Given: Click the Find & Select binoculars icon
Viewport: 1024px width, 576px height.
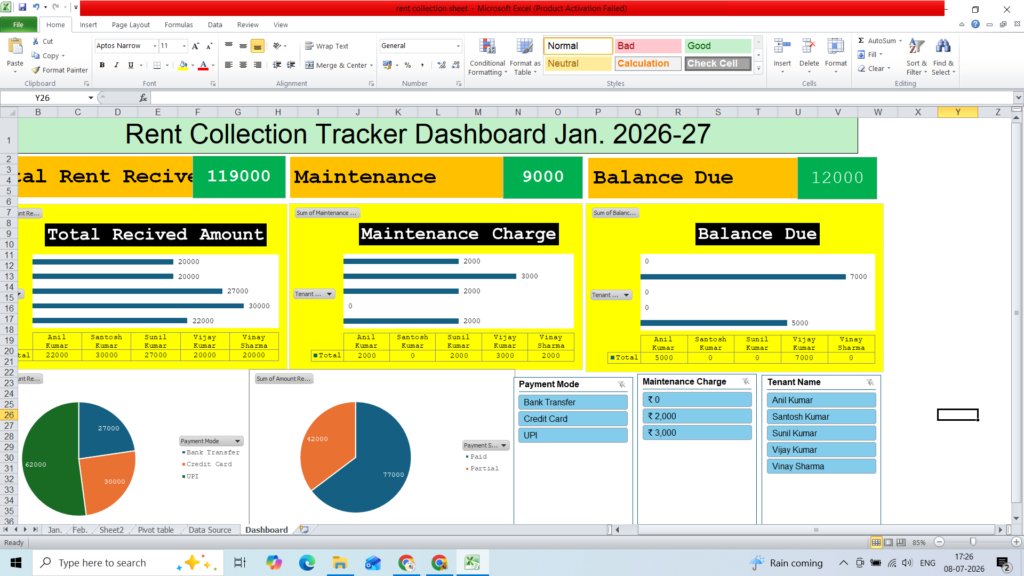Looking at the screenshot, I should pos(942,48).
